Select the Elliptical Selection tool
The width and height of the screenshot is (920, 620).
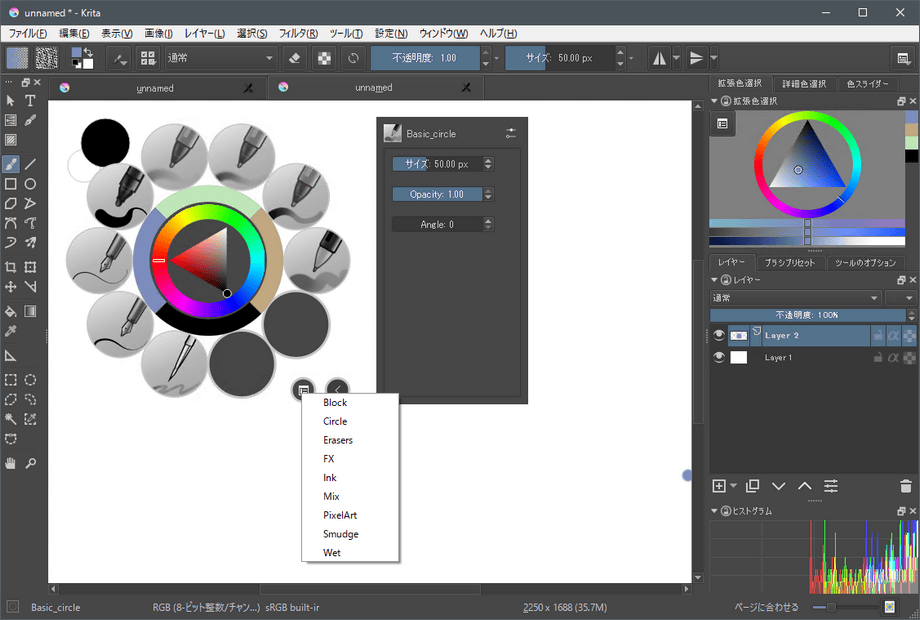click(x=30, y=380)
